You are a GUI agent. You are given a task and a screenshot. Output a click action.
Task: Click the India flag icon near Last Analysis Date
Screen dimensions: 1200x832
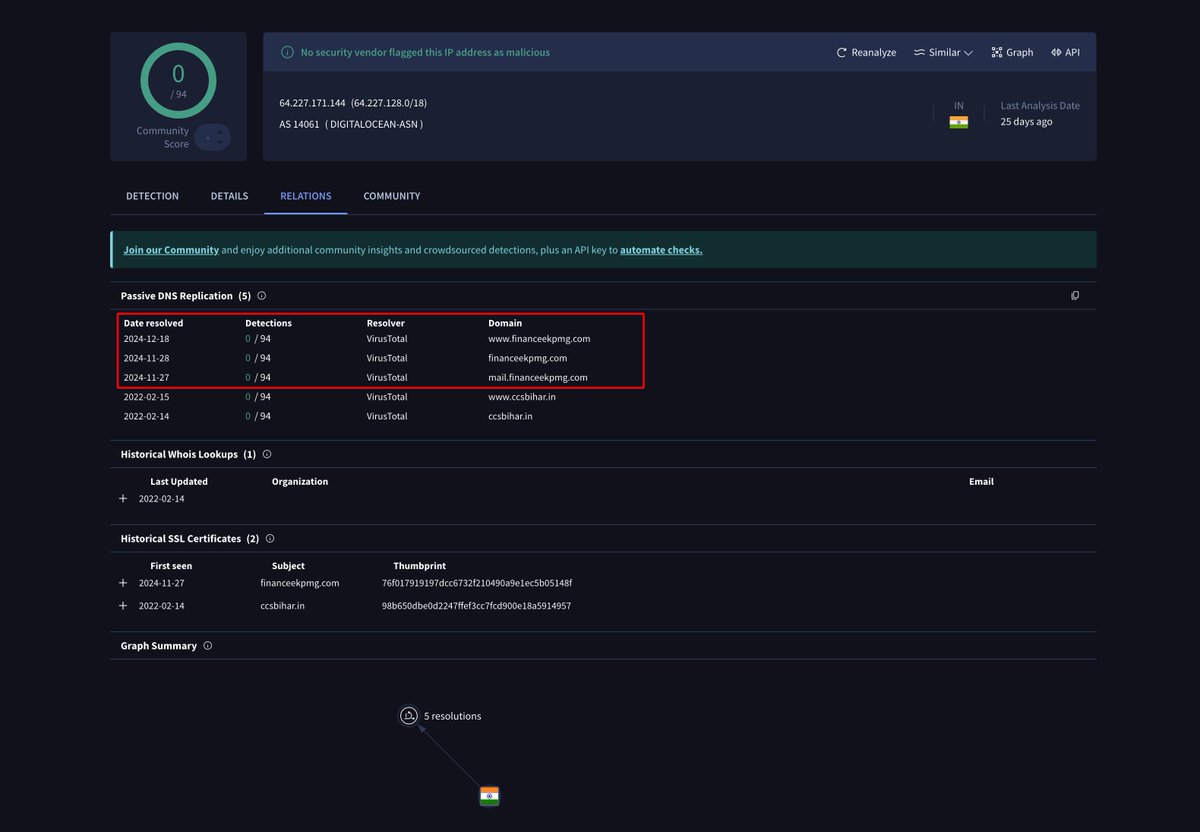pos(959,122)
